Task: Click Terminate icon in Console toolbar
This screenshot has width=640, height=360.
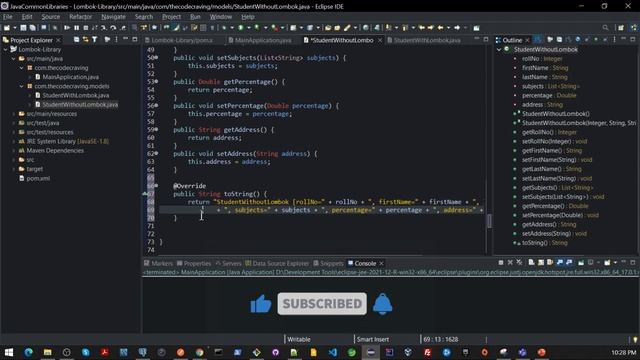Action: coord(501,262)
